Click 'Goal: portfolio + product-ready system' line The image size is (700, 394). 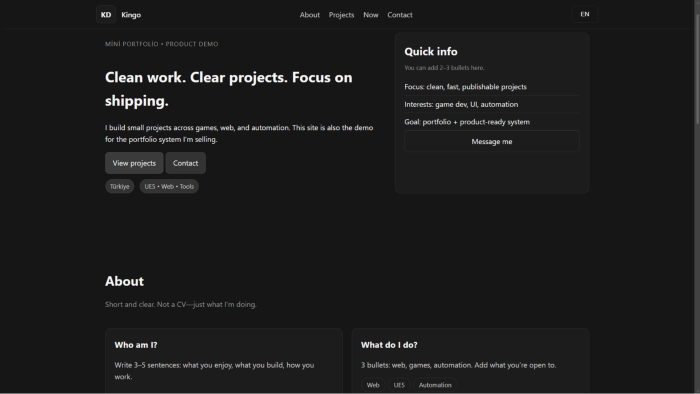[467, 122]
